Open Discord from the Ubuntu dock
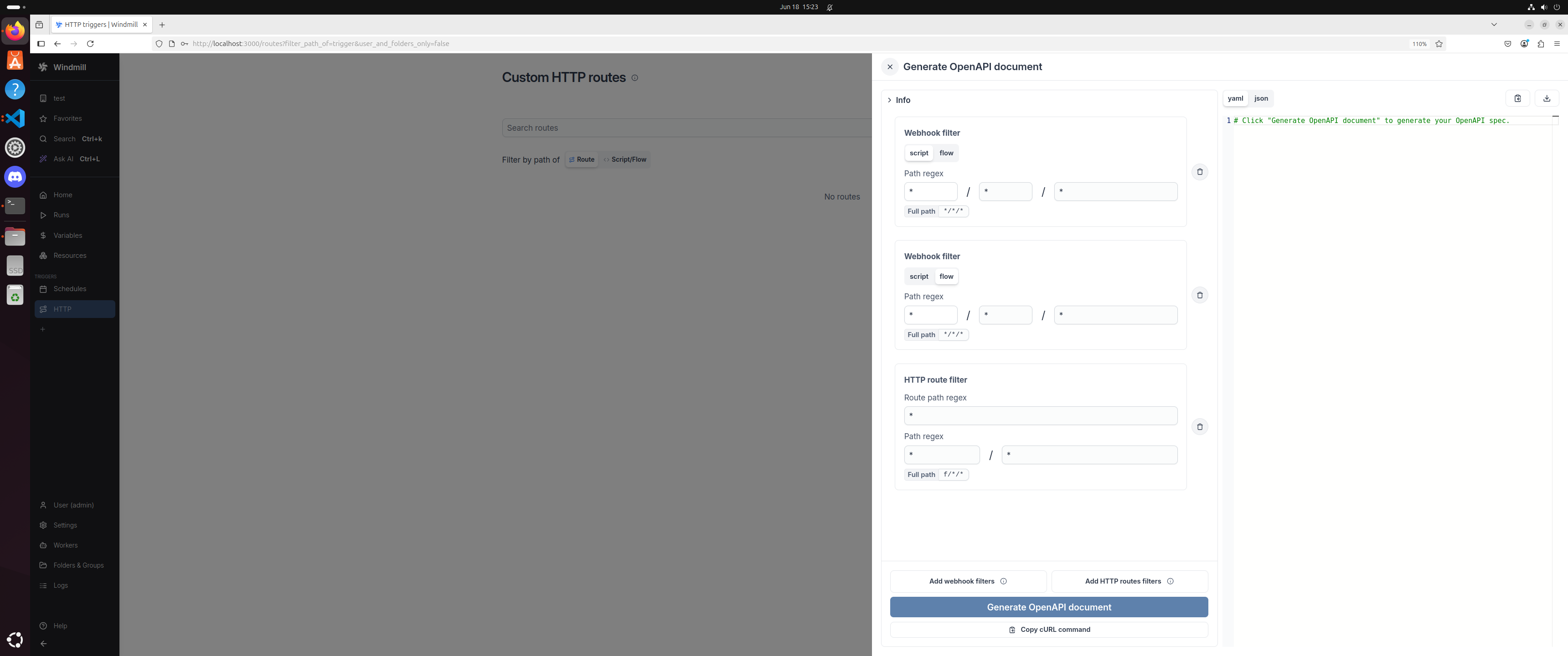1568x656 pixels. tap(15, 177)
